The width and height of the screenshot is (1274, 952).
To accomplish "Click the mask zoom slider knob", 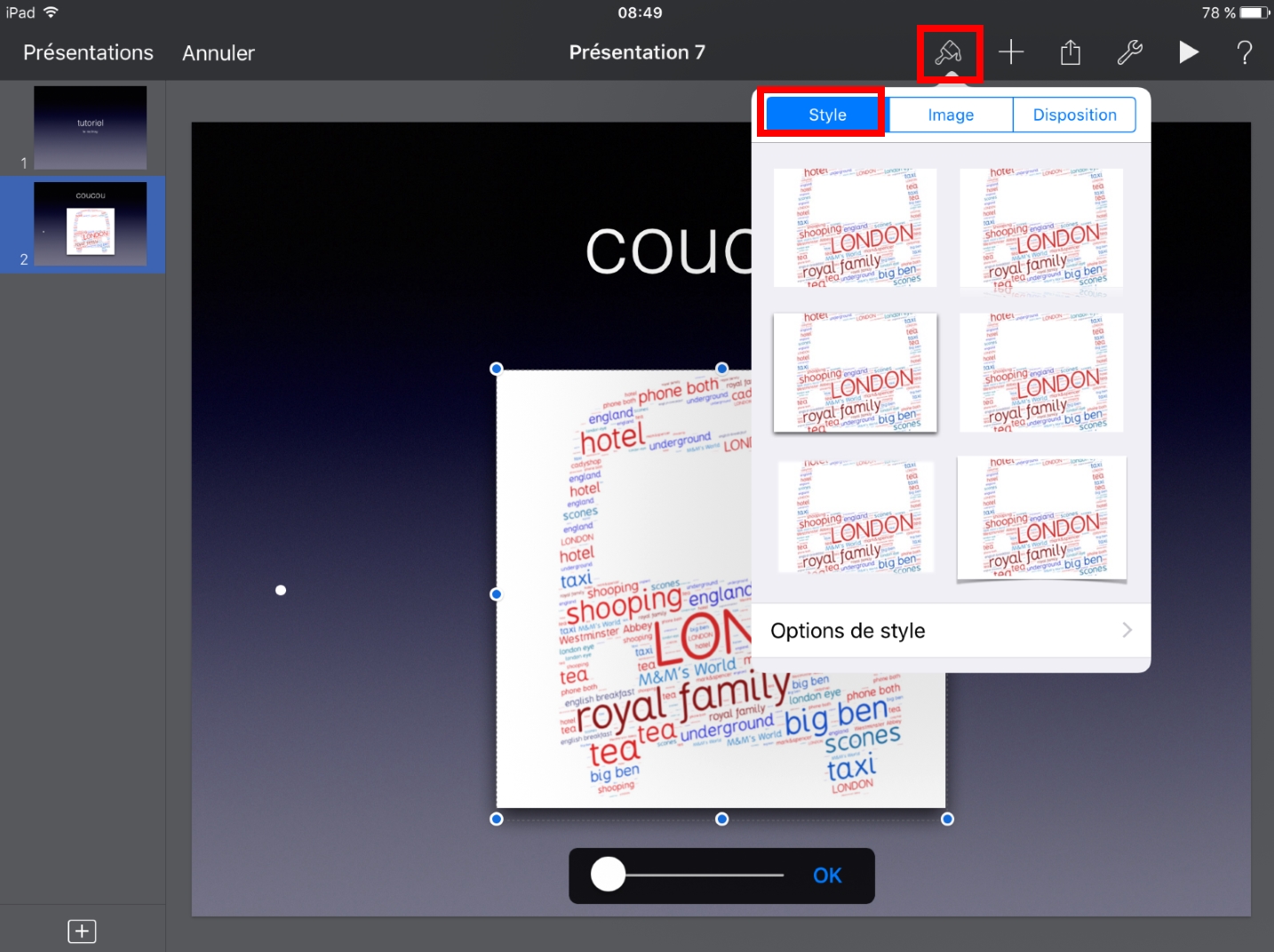I will tap(609, 875).
